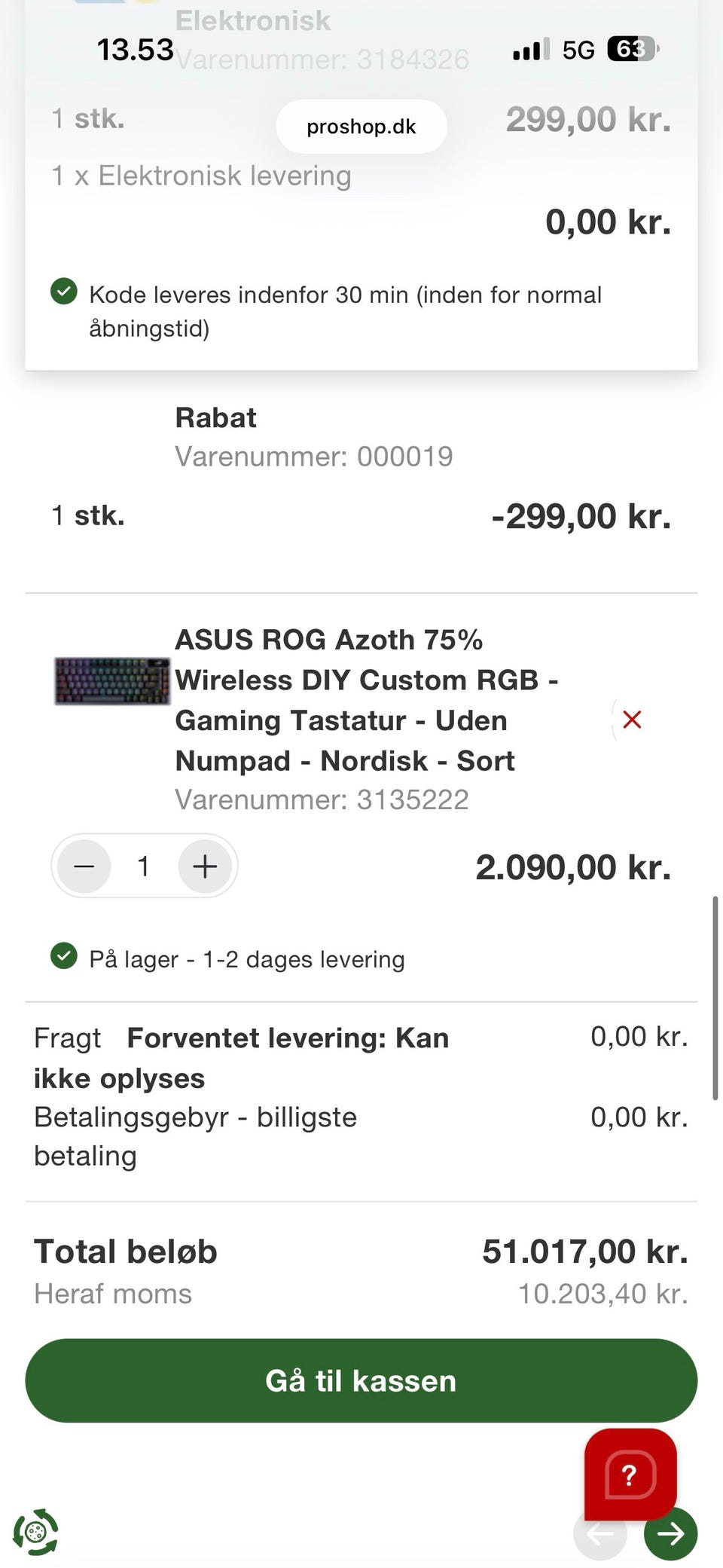
Task: Tap the Rabat discount line title
Action: point(216,417)
